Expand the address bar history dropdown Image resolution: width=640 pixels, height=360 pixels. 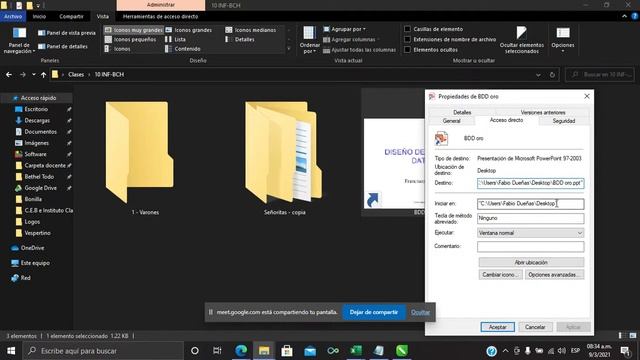pyautogui.click(x=538, y=75)
